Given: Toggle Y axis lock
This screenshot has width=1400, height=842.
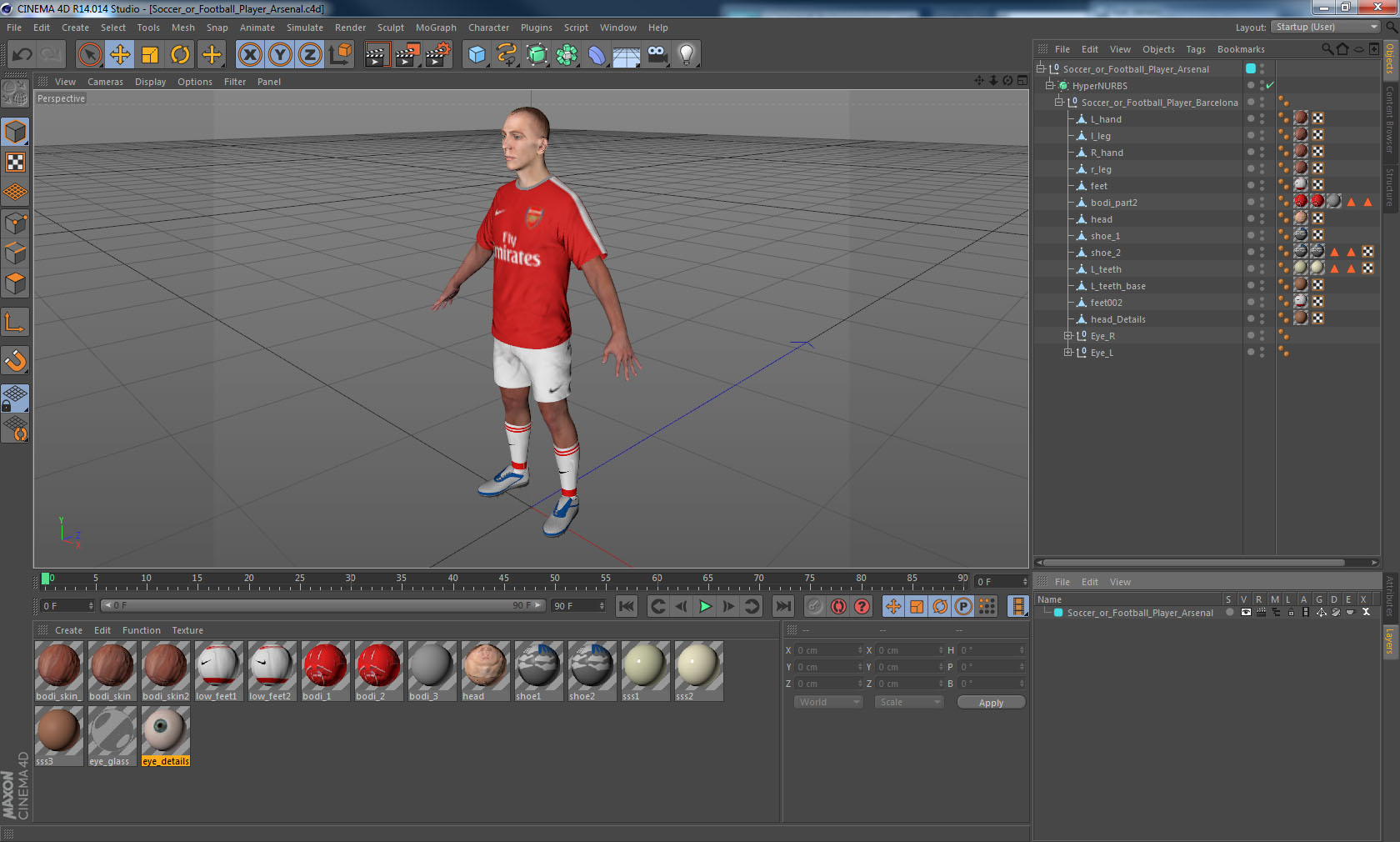Looking at the screenshot, I should tap(280, 55).
